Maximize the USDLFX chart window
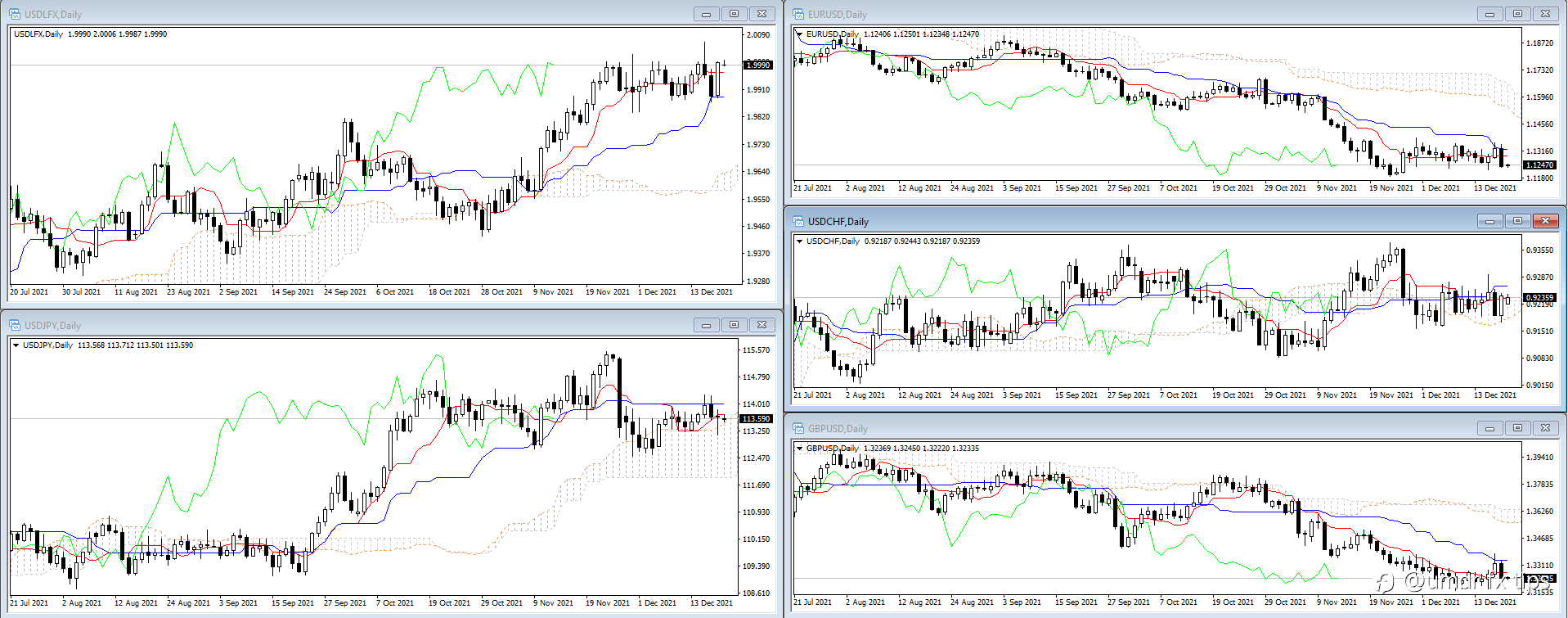 [x=734, y=14]
